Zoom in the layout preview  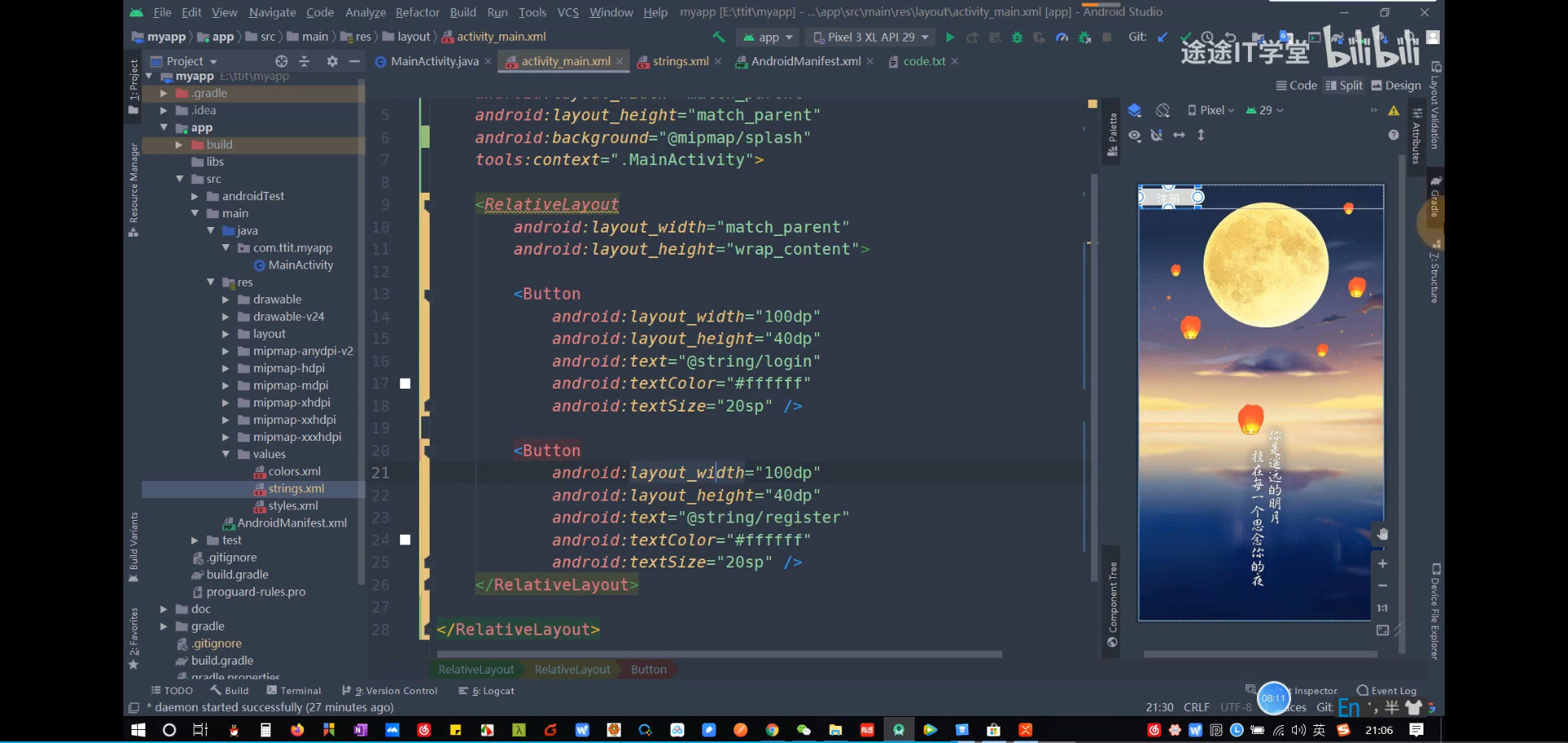[x=1383, y=563]
